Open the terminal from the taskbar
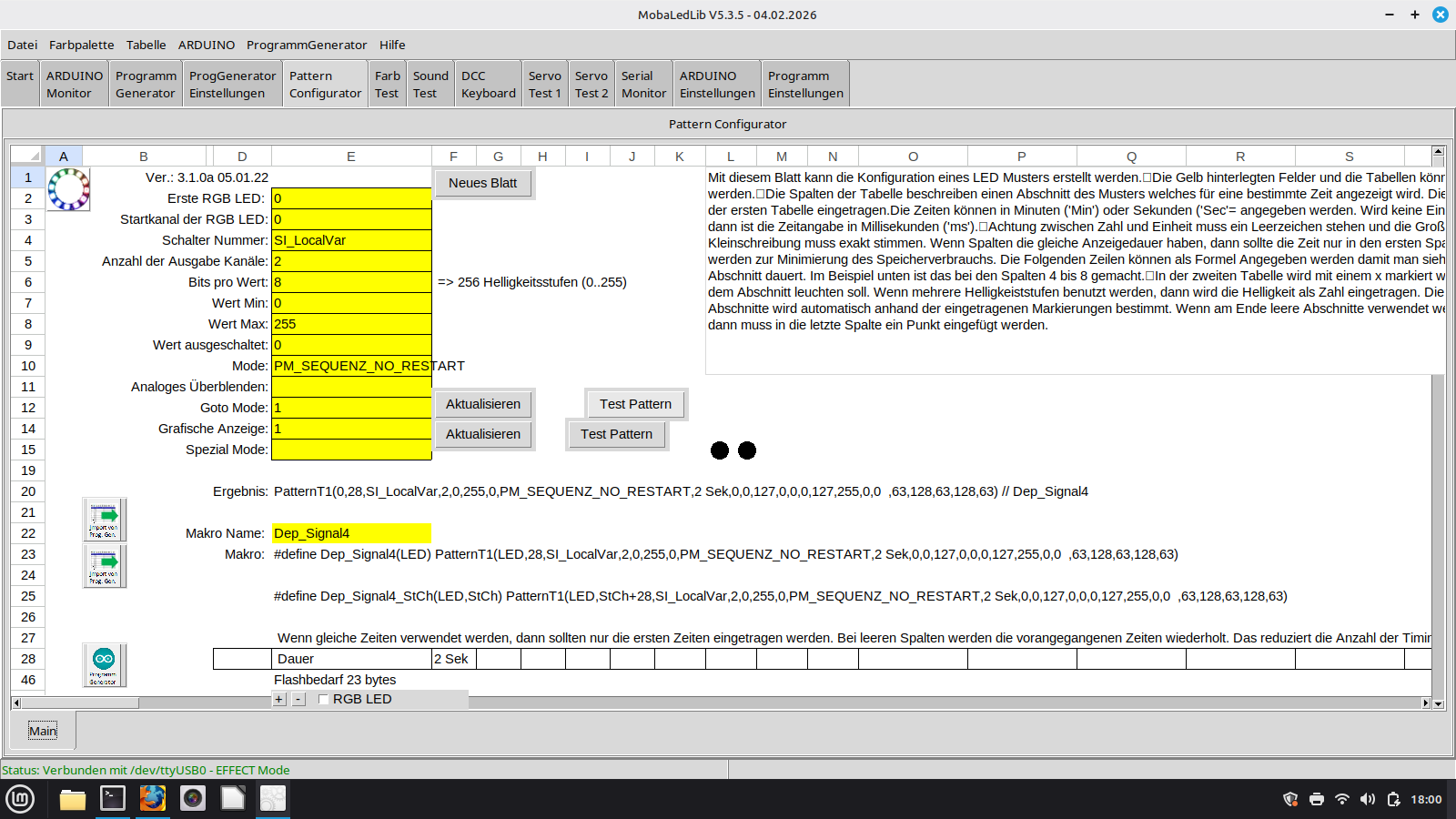The width and height of the screenshot is (1456, 819). click(x=113, y=799)
